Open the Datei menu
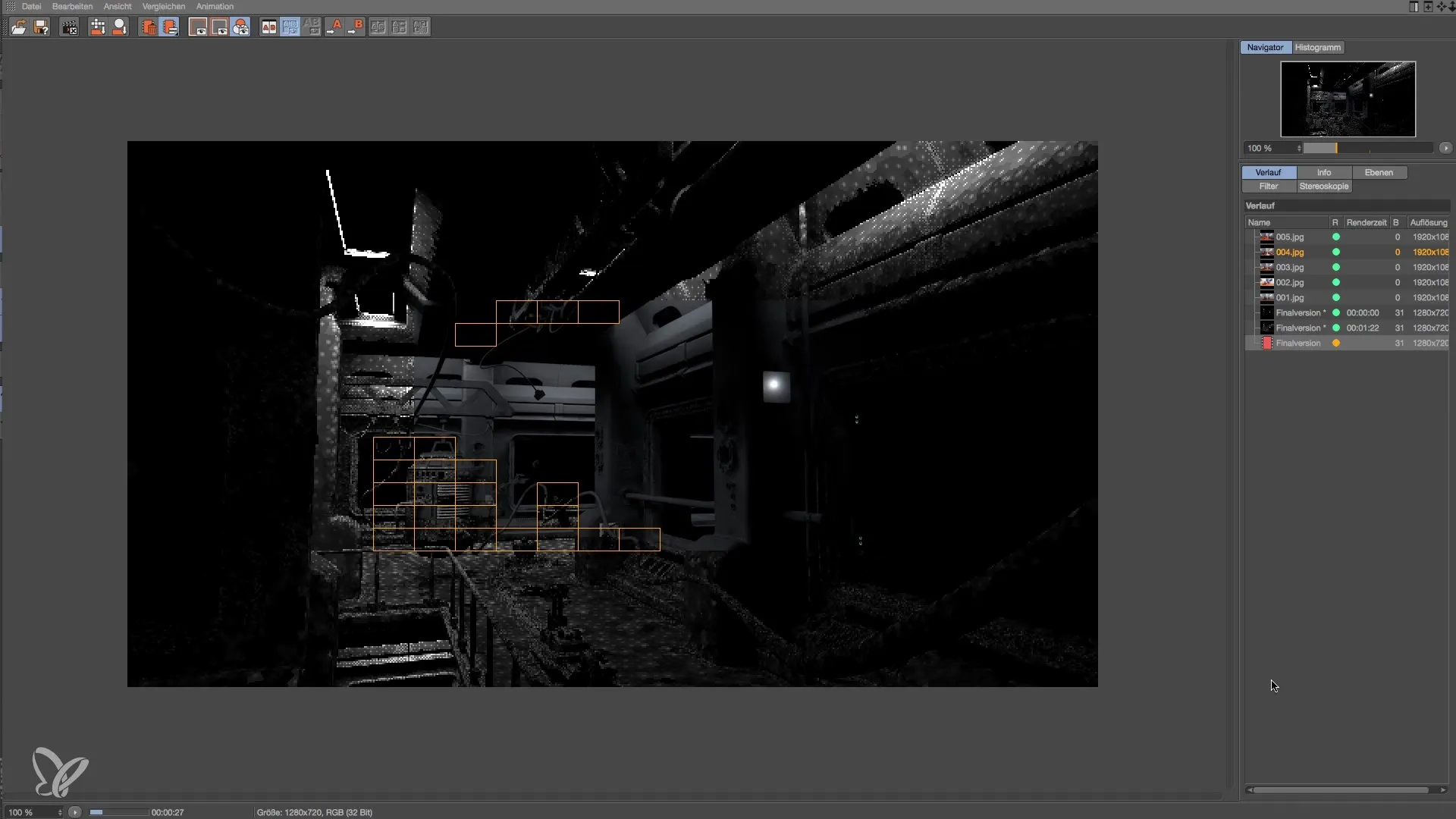The width and height of the screenshot is (1456, 819). 31,6
